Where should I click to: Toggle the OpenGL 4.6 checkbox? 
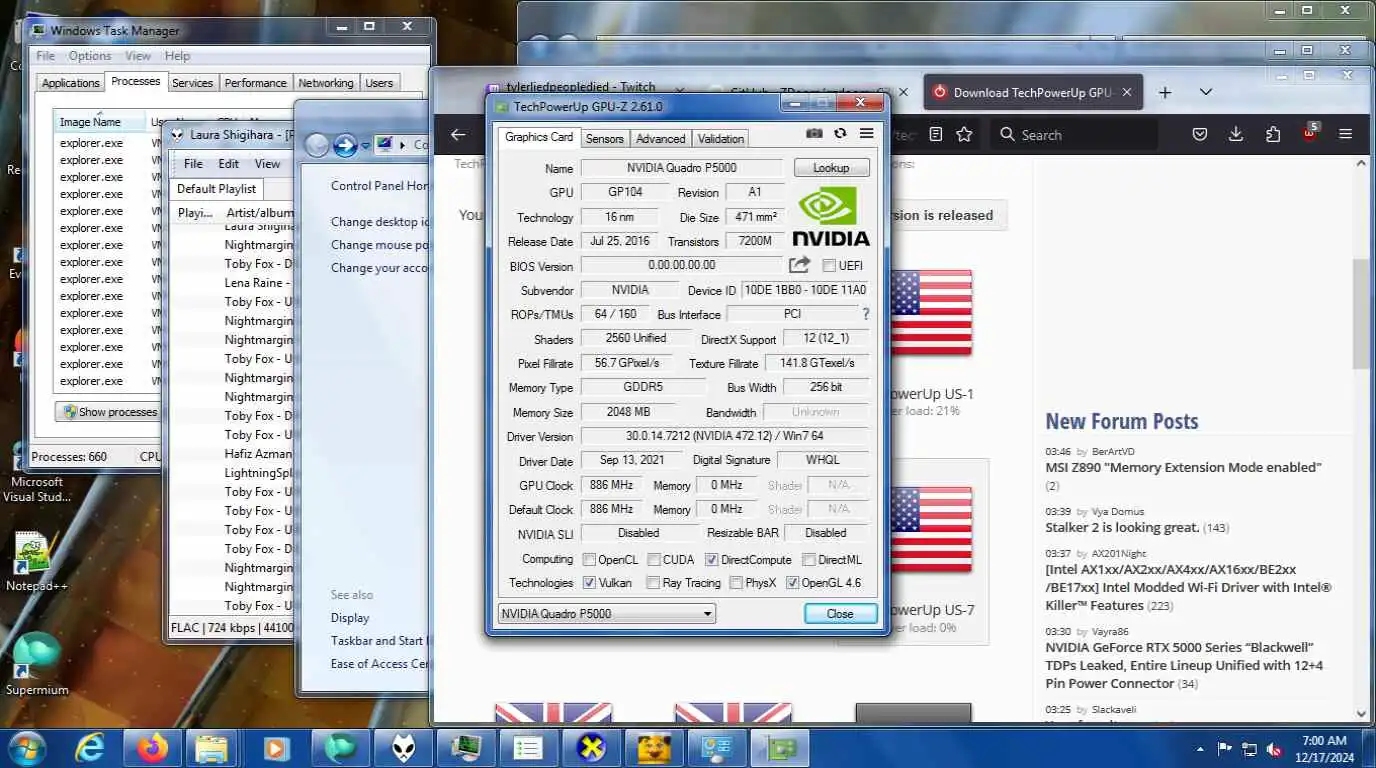[x=792, y=583]
